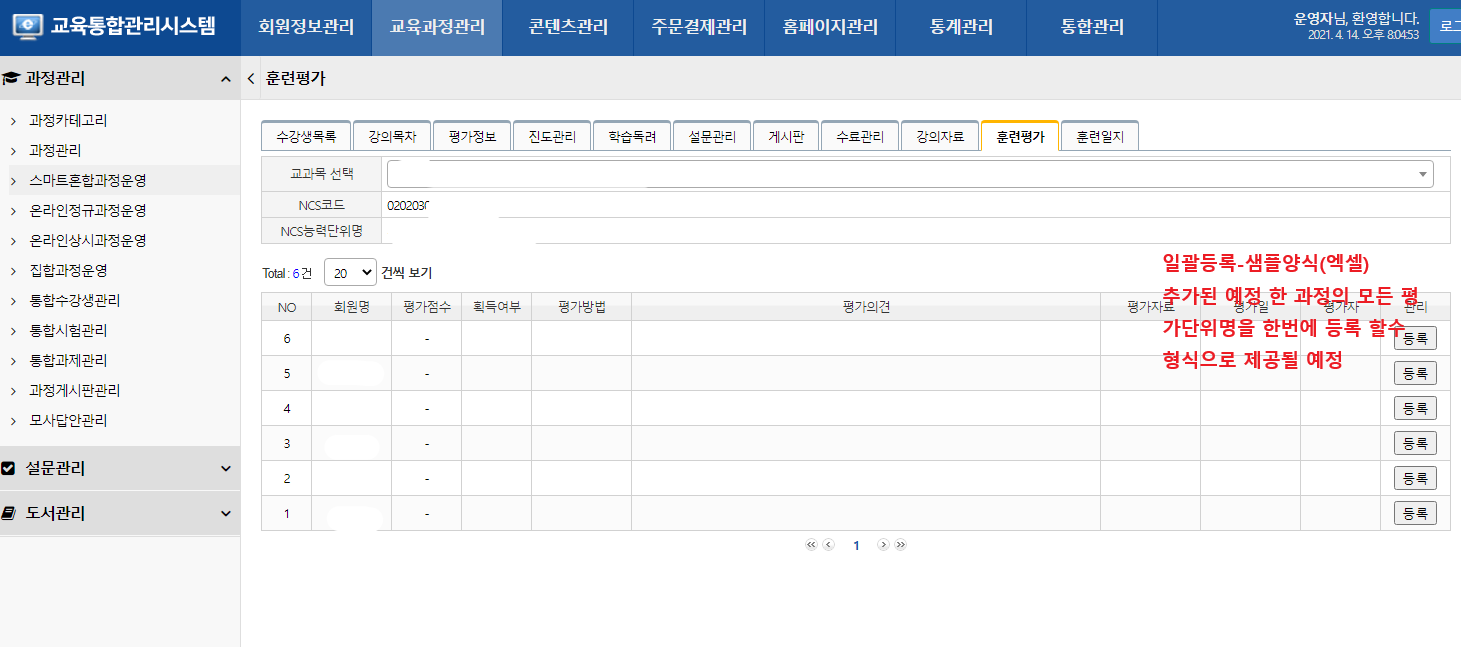Screen dimensions: 1461x647
Task: Click the back chevron beside 훈련평가 title
Action: (x=250, y=78)
